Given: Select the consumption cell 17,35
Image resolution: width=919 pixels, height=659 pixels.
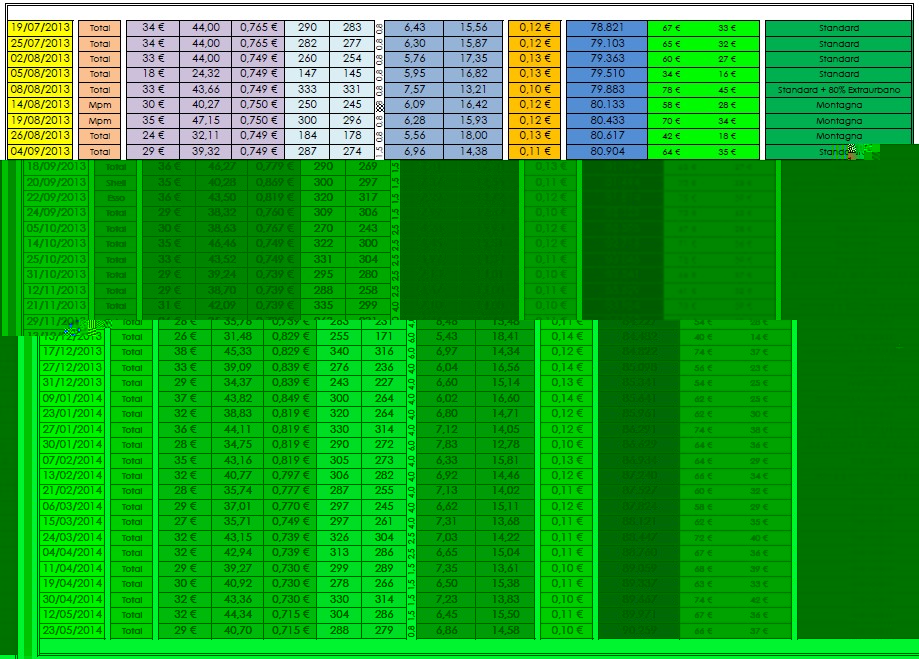Looking at the screenshot, I should (x=474, y=59).
